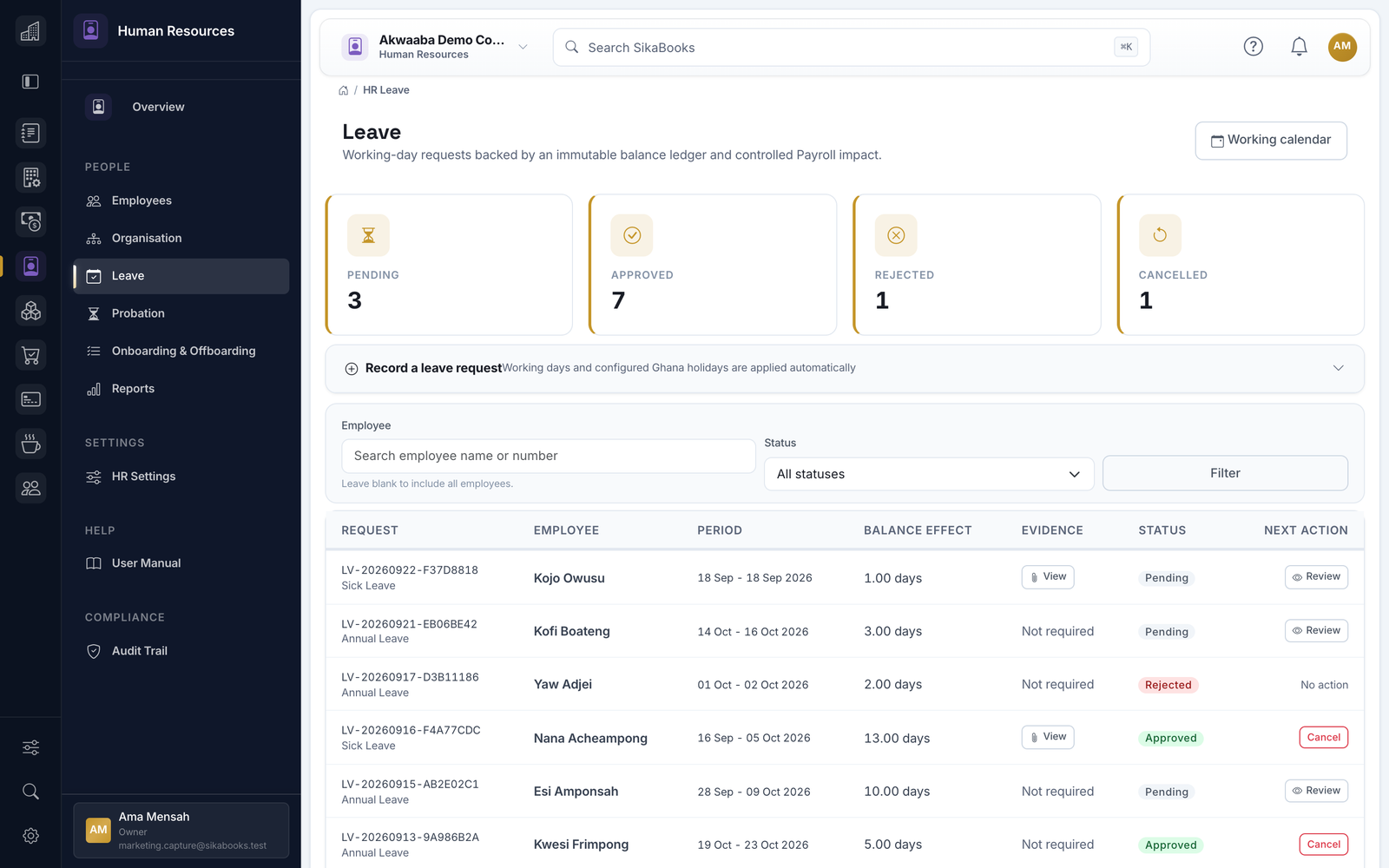Click the Rejected cross card icon

896,235
